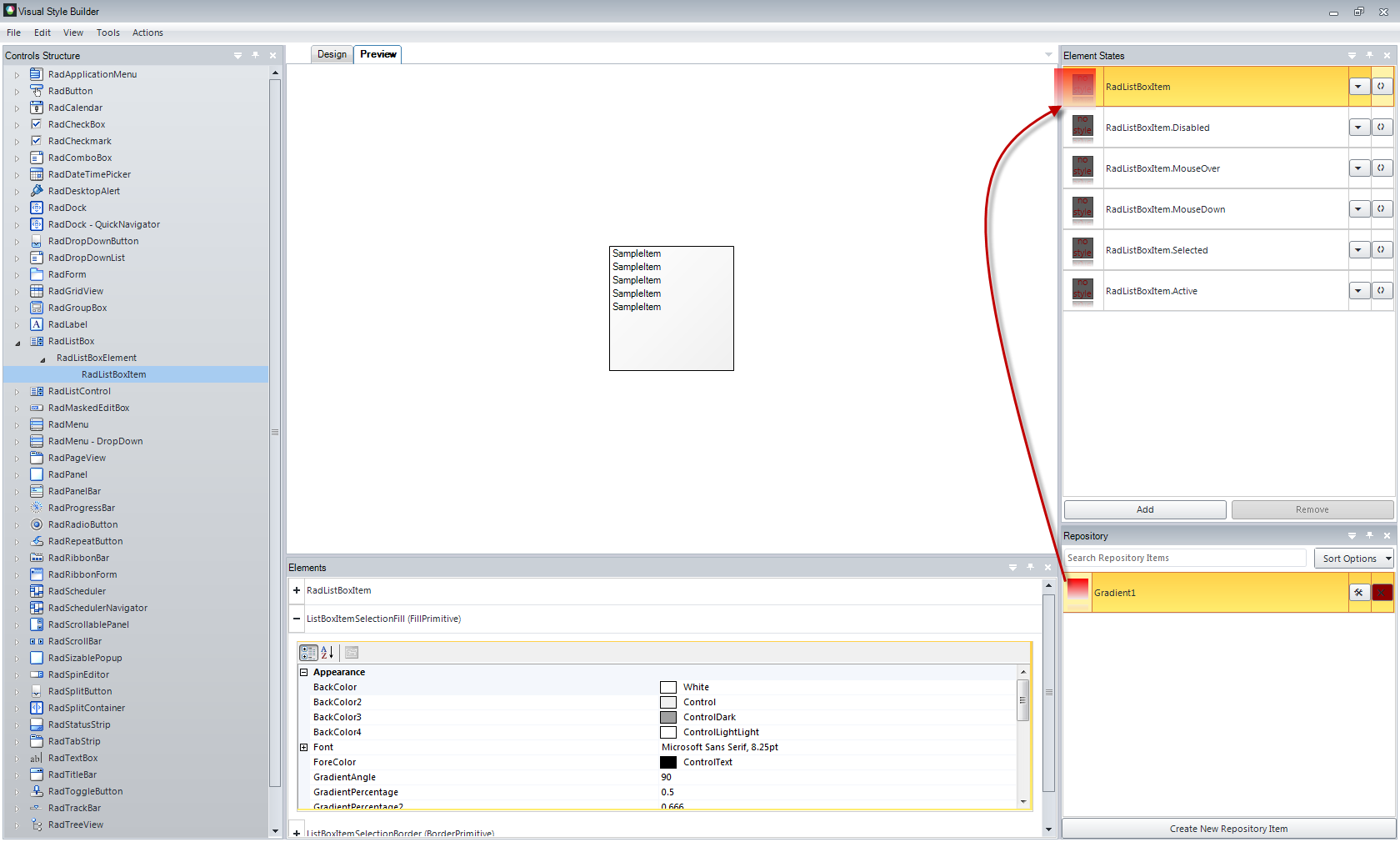Viewport: 1400px width, 842px height.
Task: Click the Search Repository Items field
Action: click(1185, 558)
